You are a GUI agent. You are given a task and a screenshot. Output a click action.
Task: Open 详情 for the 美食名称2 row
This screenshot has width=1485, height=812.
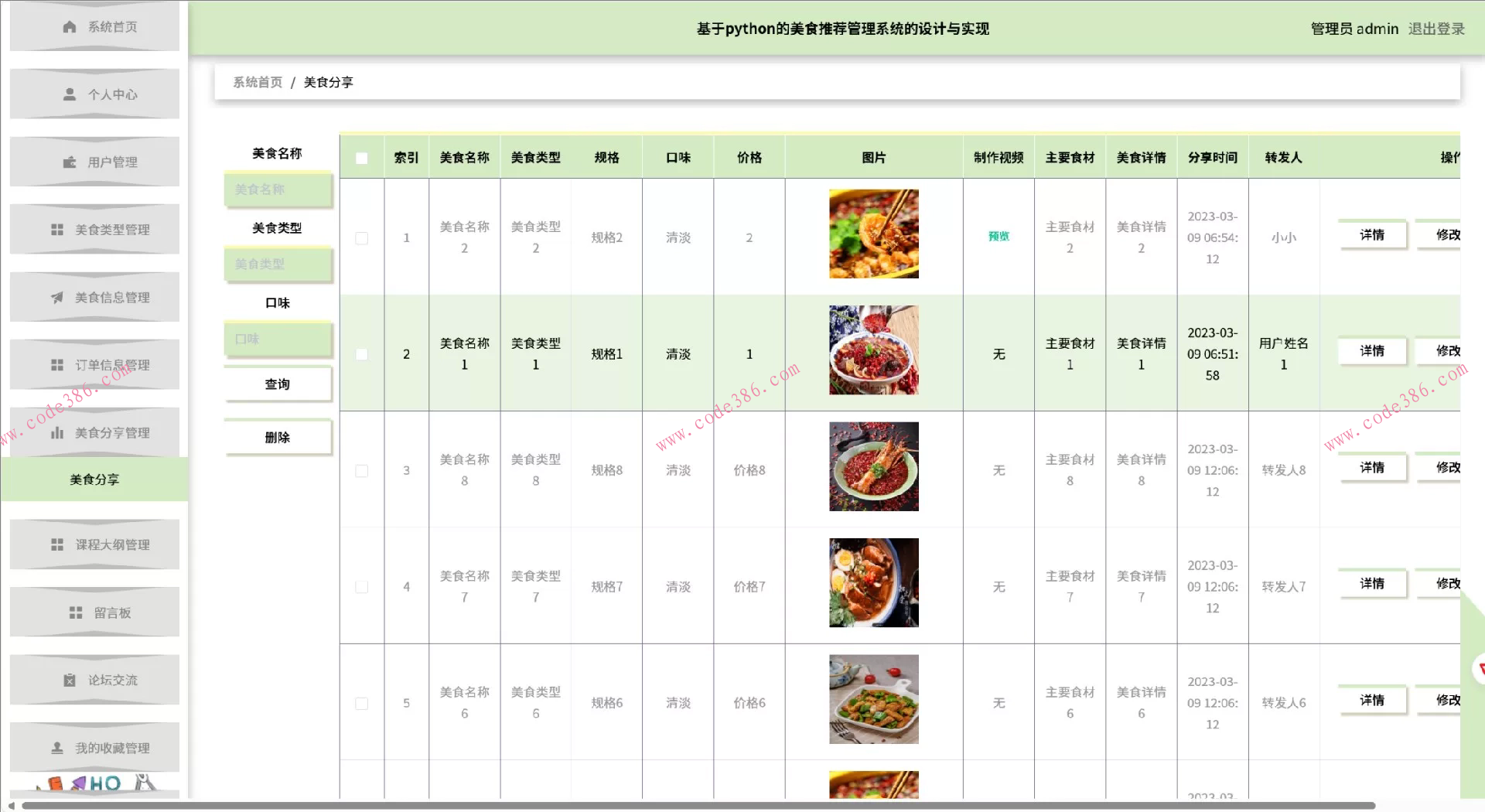1372,235
